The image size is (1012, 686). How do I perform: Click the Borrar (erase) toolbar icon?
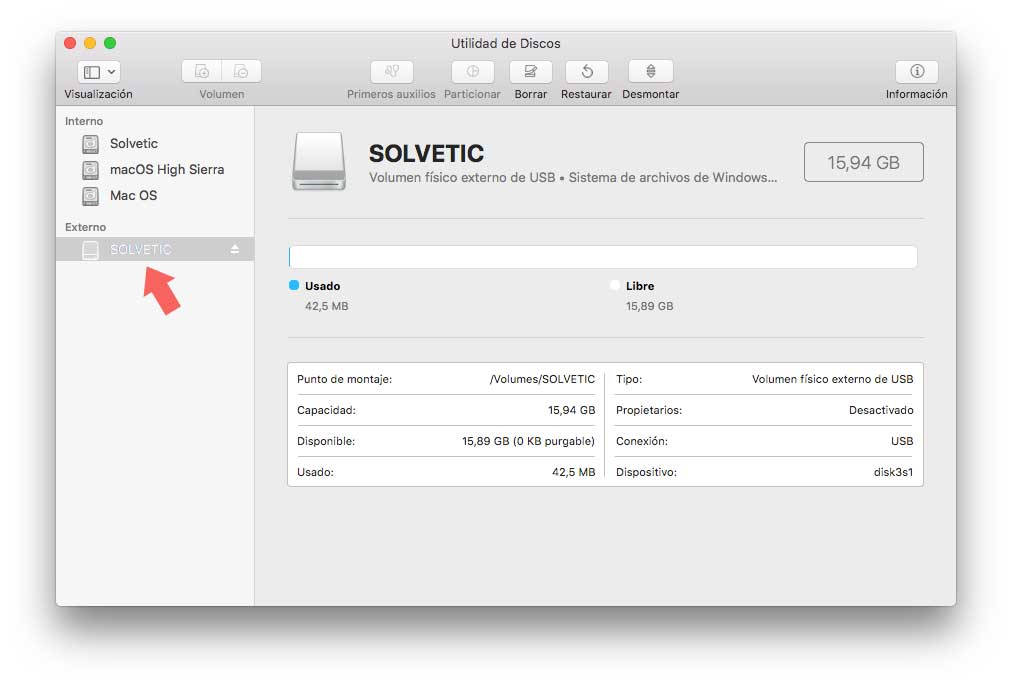coord(531,71)
